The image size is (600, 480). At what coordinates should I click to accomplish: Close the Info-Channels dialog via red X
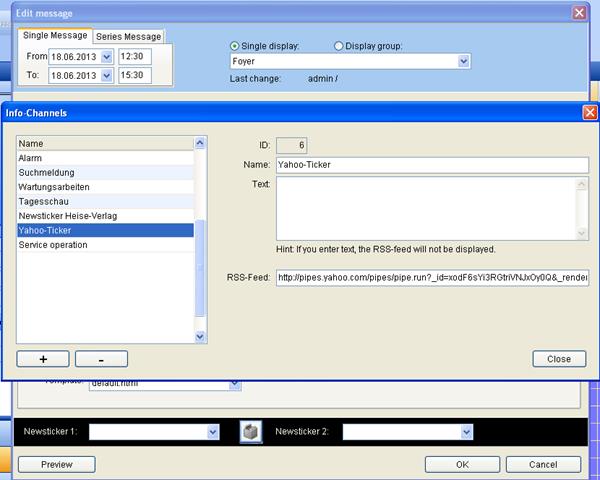(589, 113)
